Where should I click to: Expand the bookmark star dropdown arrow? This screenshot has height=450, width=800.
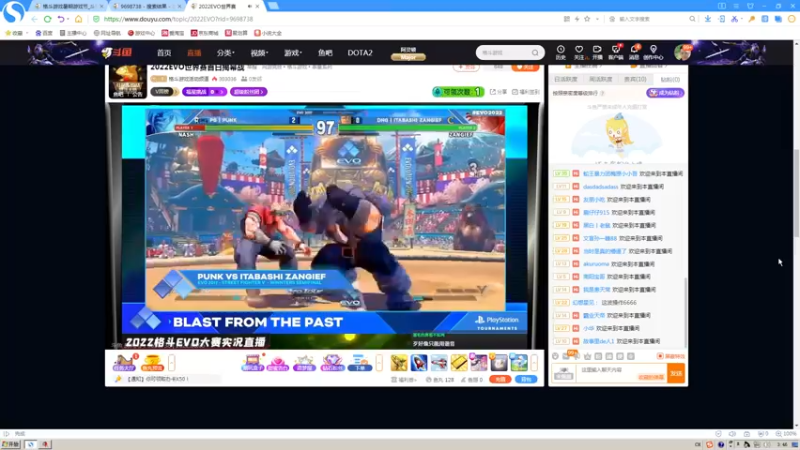(x=597, y=19)
